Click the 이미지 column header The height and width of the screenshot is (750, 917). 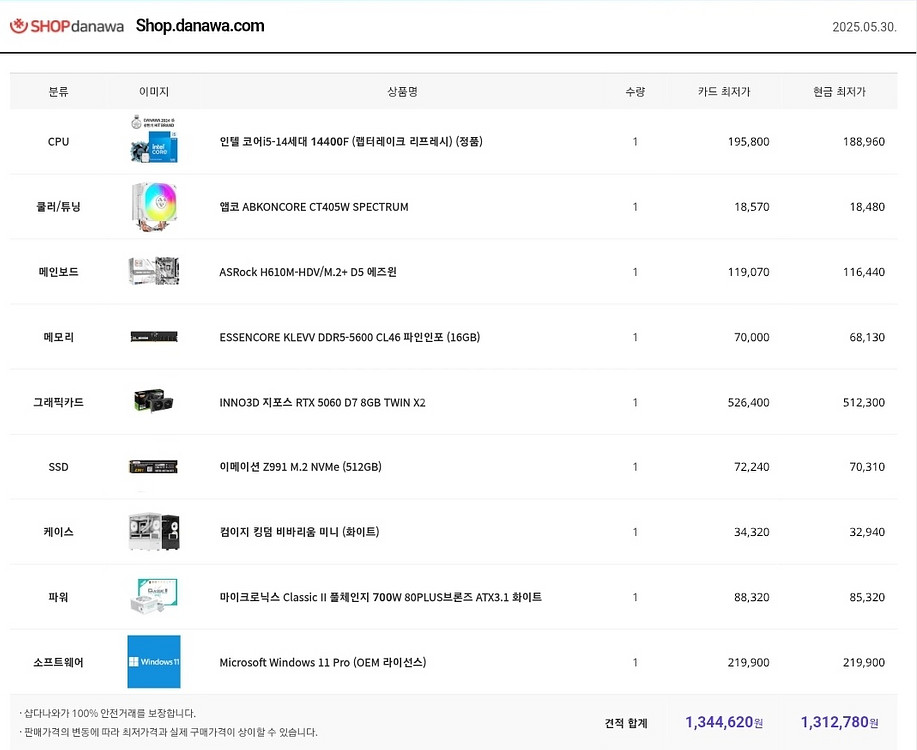154,91
